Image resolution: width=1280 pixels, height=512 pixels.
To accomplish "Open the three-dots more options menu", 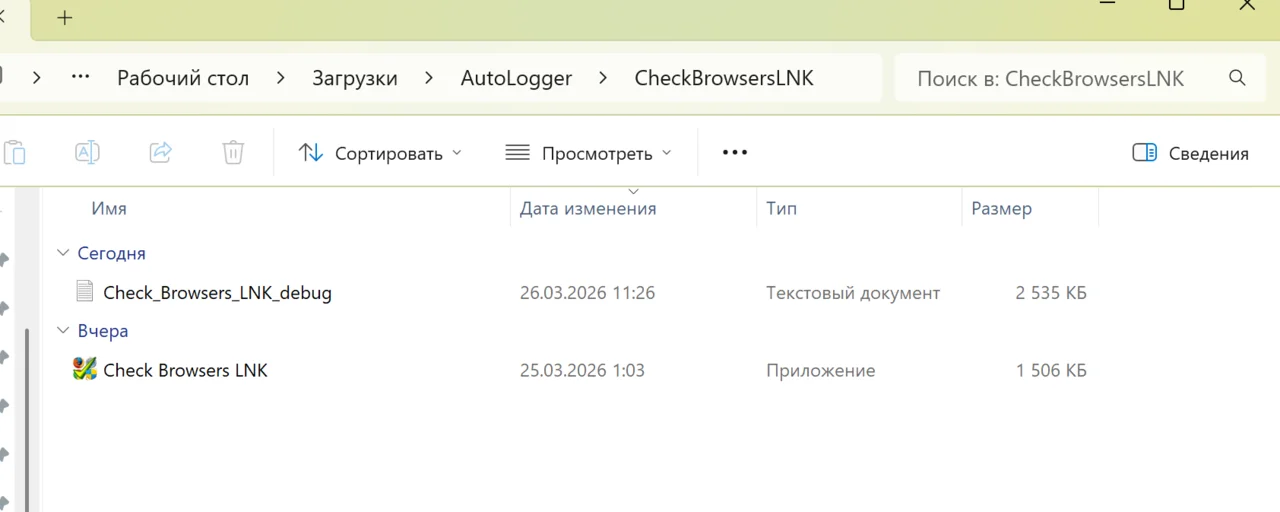I will (735, 153).
